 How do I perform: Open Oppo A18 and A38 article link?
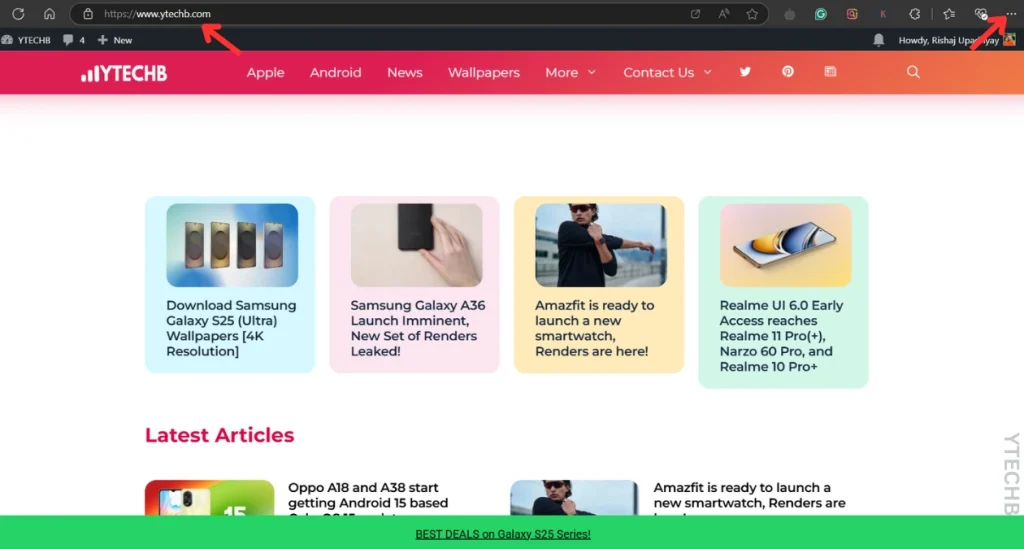pos(368,499)
